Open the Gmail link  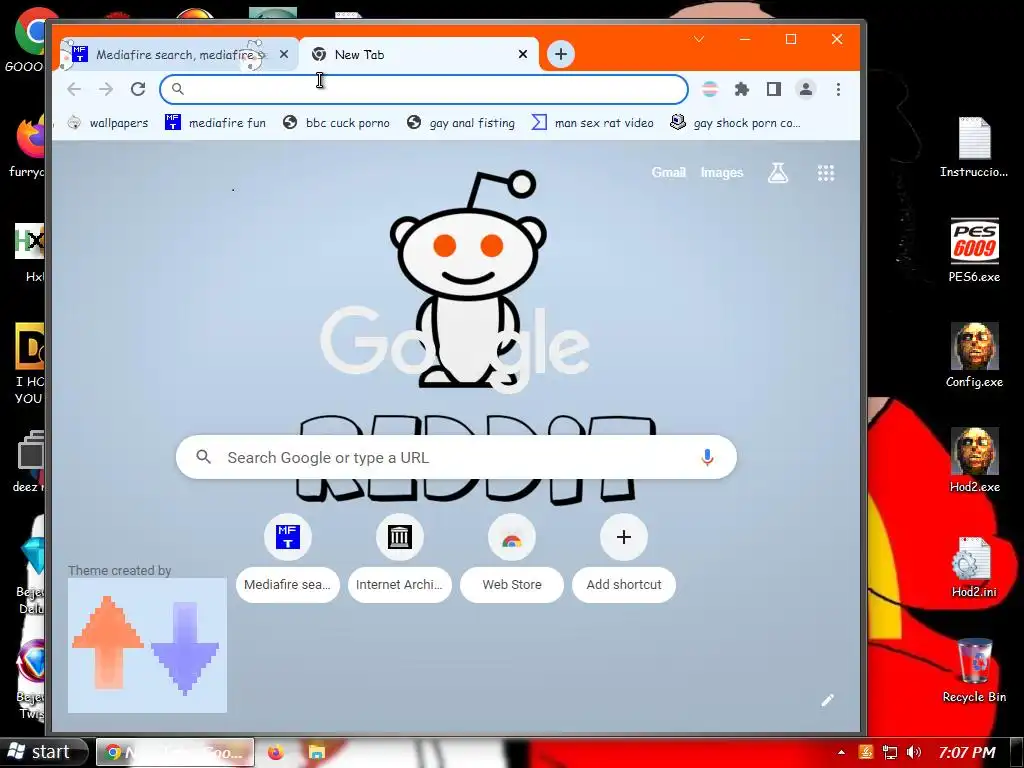pyautogui.click(x=668, y=172)
